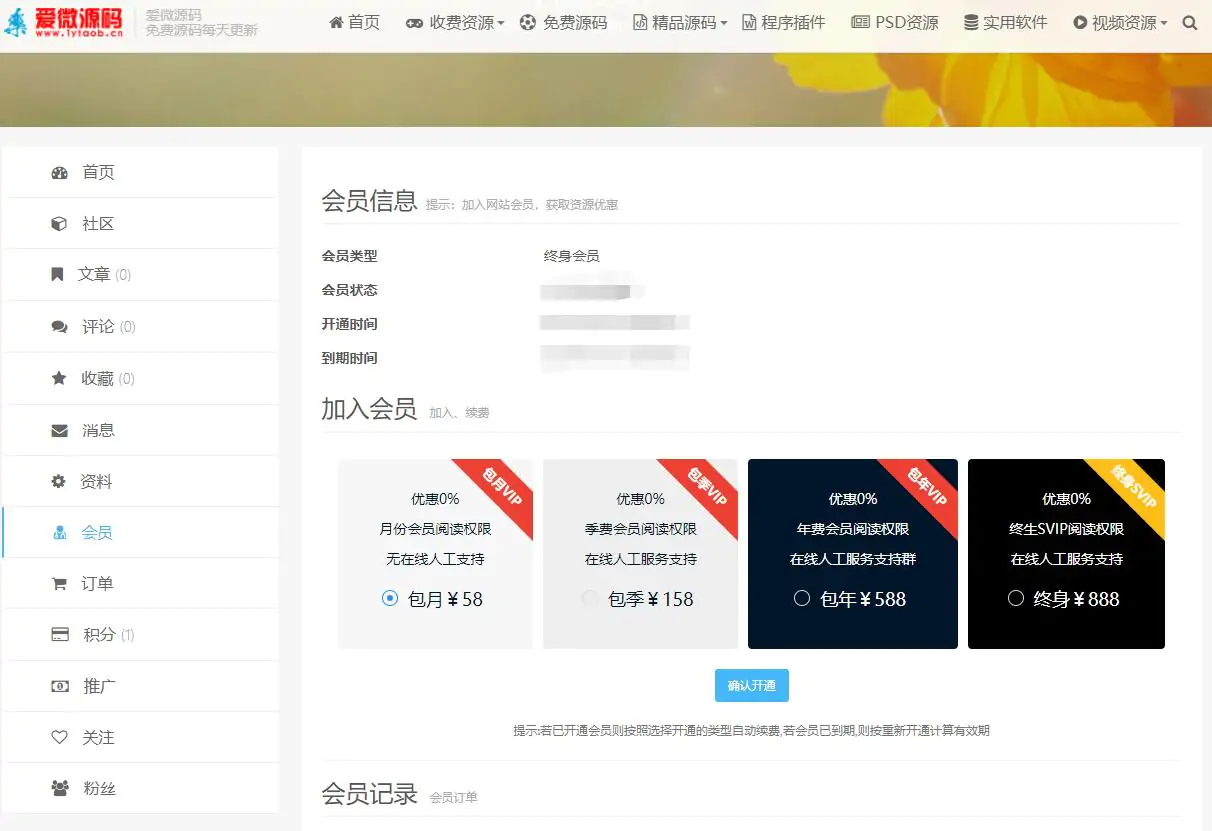Open the PSD资源 menu item
The image size is (1212, 831).
(894, 22)
